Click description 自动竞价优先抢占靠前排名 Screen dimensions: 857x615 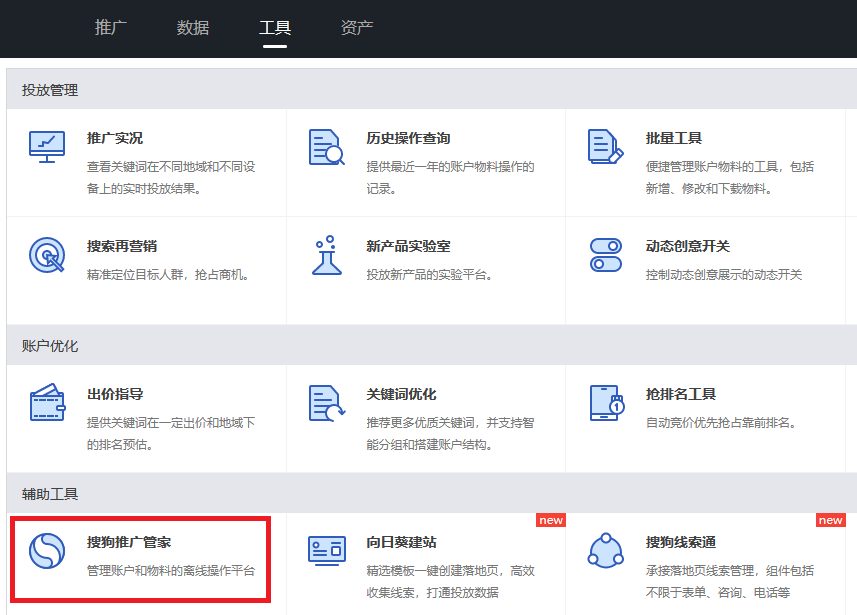721,423
